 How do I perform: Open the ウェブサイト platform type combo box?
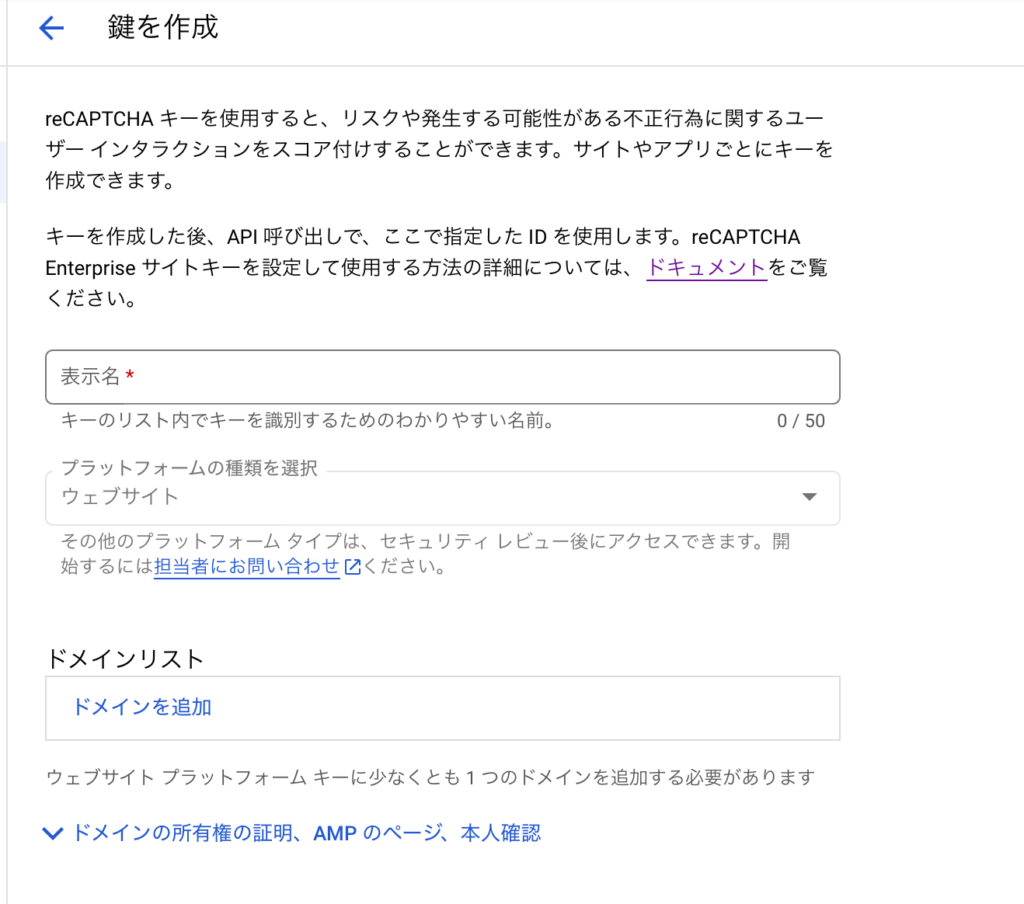pyautogui.click(x=420, y=497)
